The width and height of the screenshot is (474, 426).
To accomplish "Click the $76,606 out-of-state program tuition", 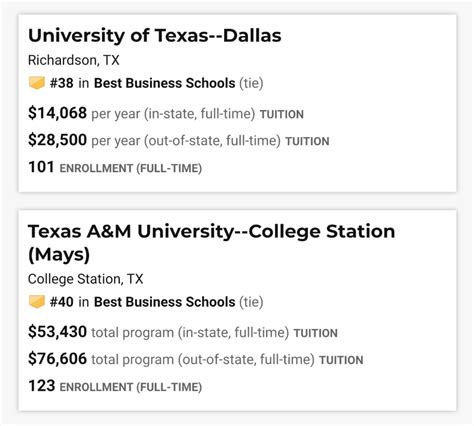I will pyautogui.click(x=57, y=359).
